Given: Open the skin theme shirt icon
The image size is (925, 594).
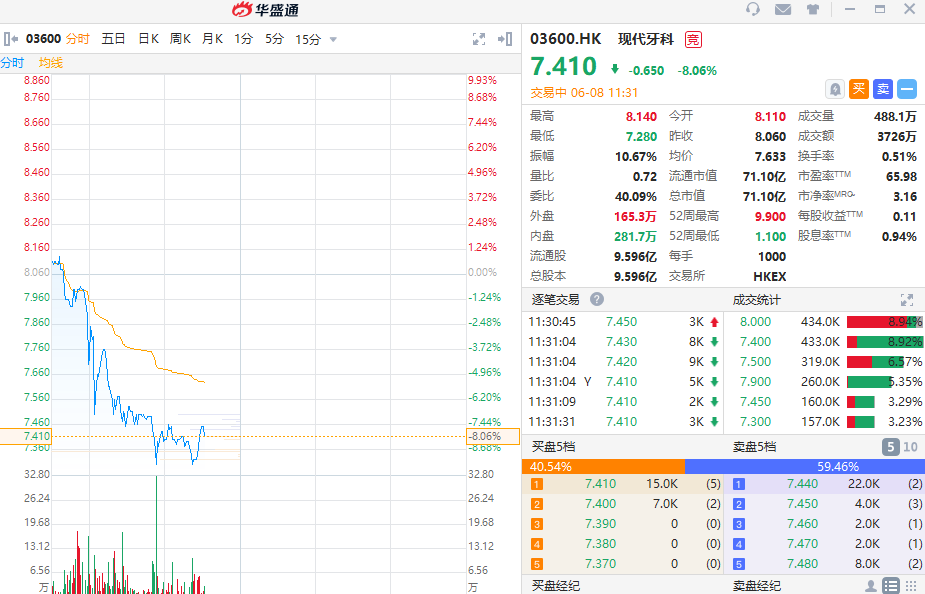Looking at the screenshot, I should coord(813,9).
